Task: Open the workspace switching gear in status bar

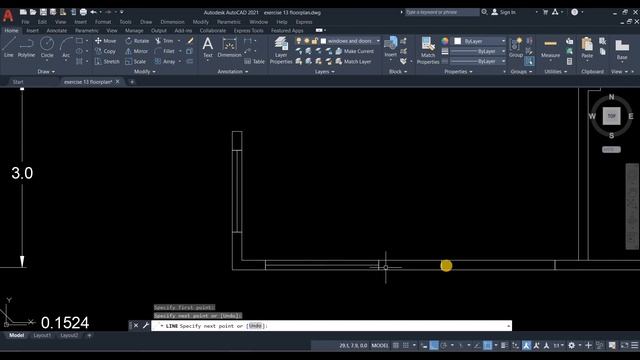Action: 572,345
